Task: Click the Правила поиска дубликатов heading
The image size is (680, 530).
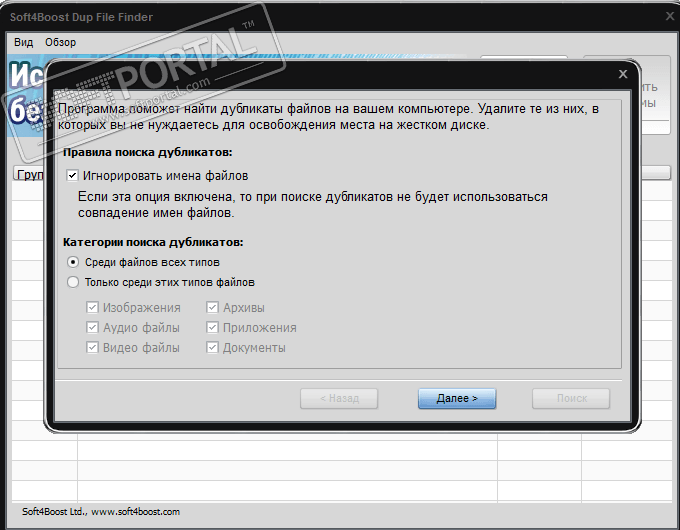Action: [148, 153]
